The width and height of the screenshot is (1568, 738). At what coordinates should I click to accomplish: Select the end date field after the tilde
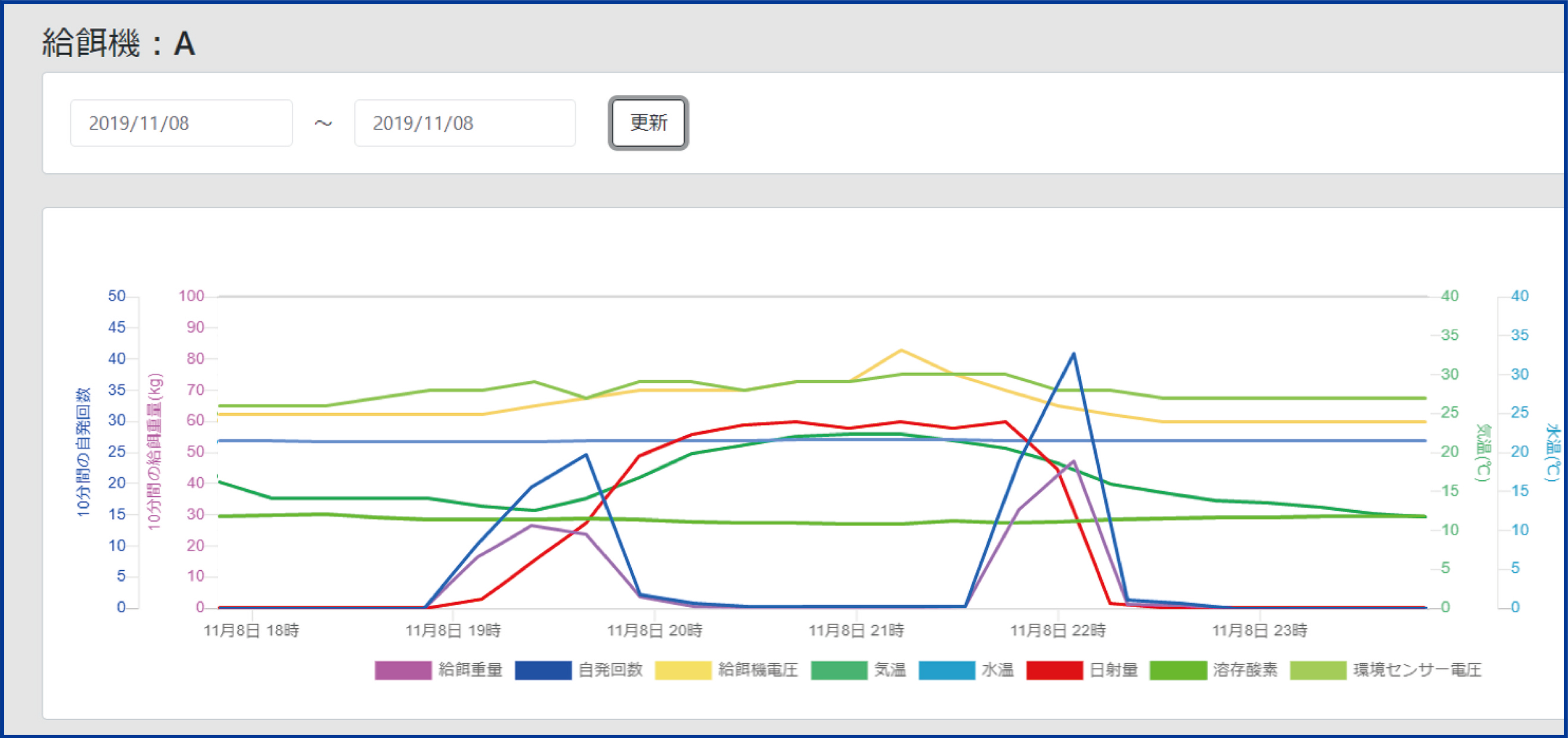click(x=465, y=123)
